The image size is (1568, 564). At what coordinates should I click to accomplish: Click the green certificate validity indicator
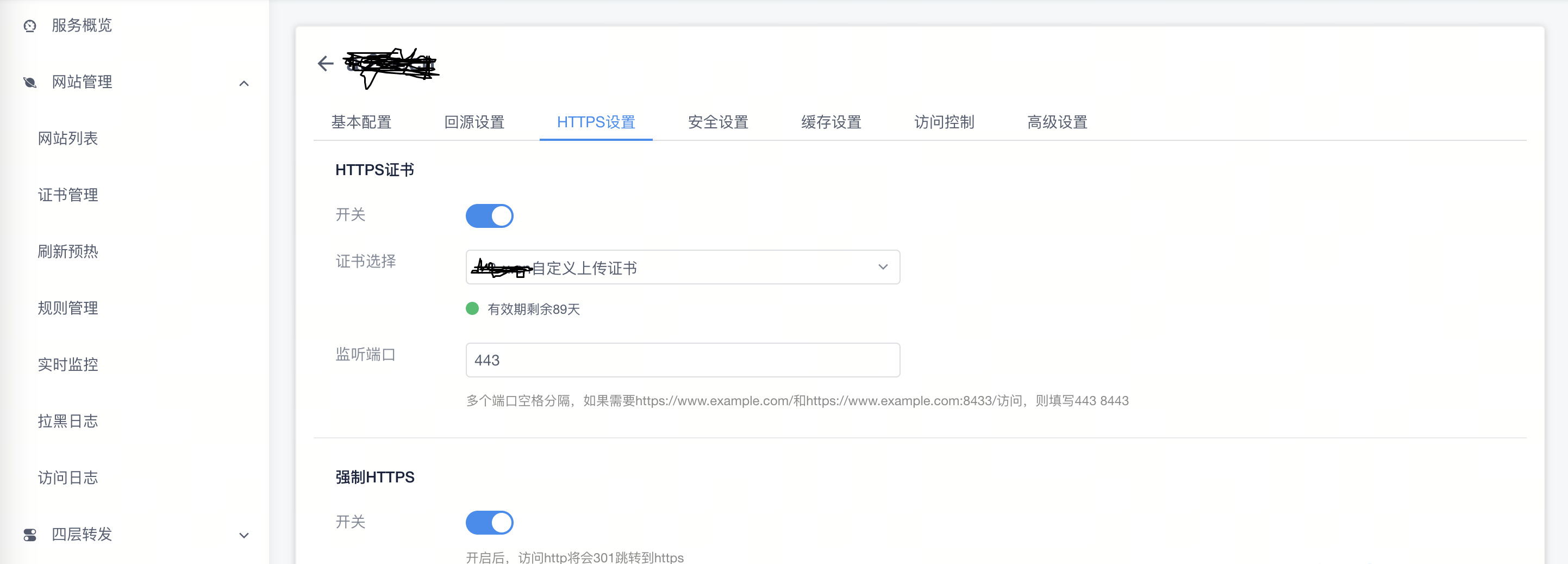point(473,309)
